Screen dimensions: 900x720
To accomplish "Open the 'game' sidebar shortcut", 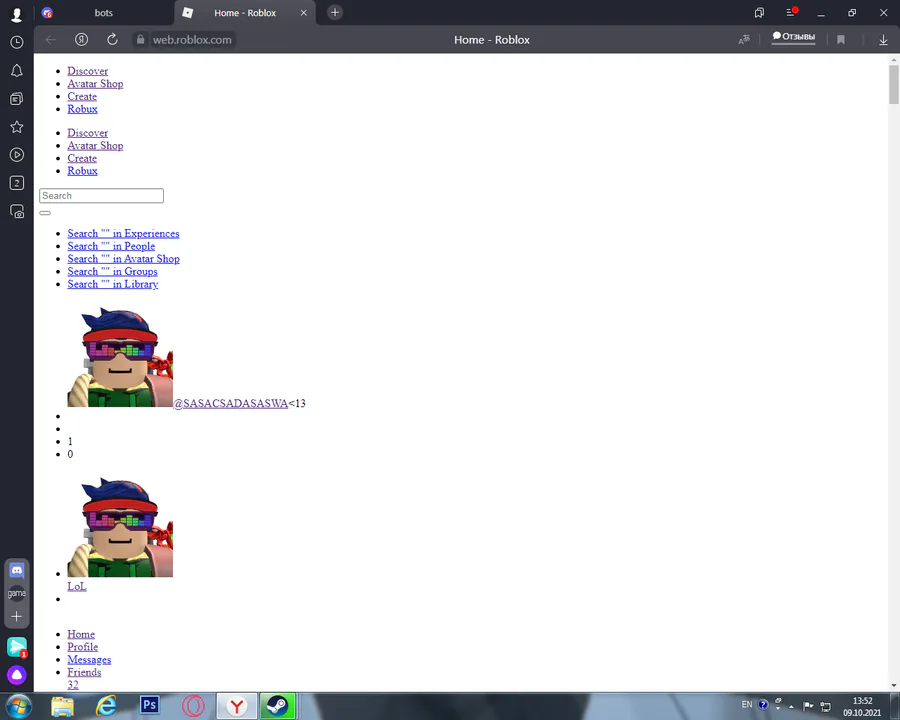I will (17, 593).
